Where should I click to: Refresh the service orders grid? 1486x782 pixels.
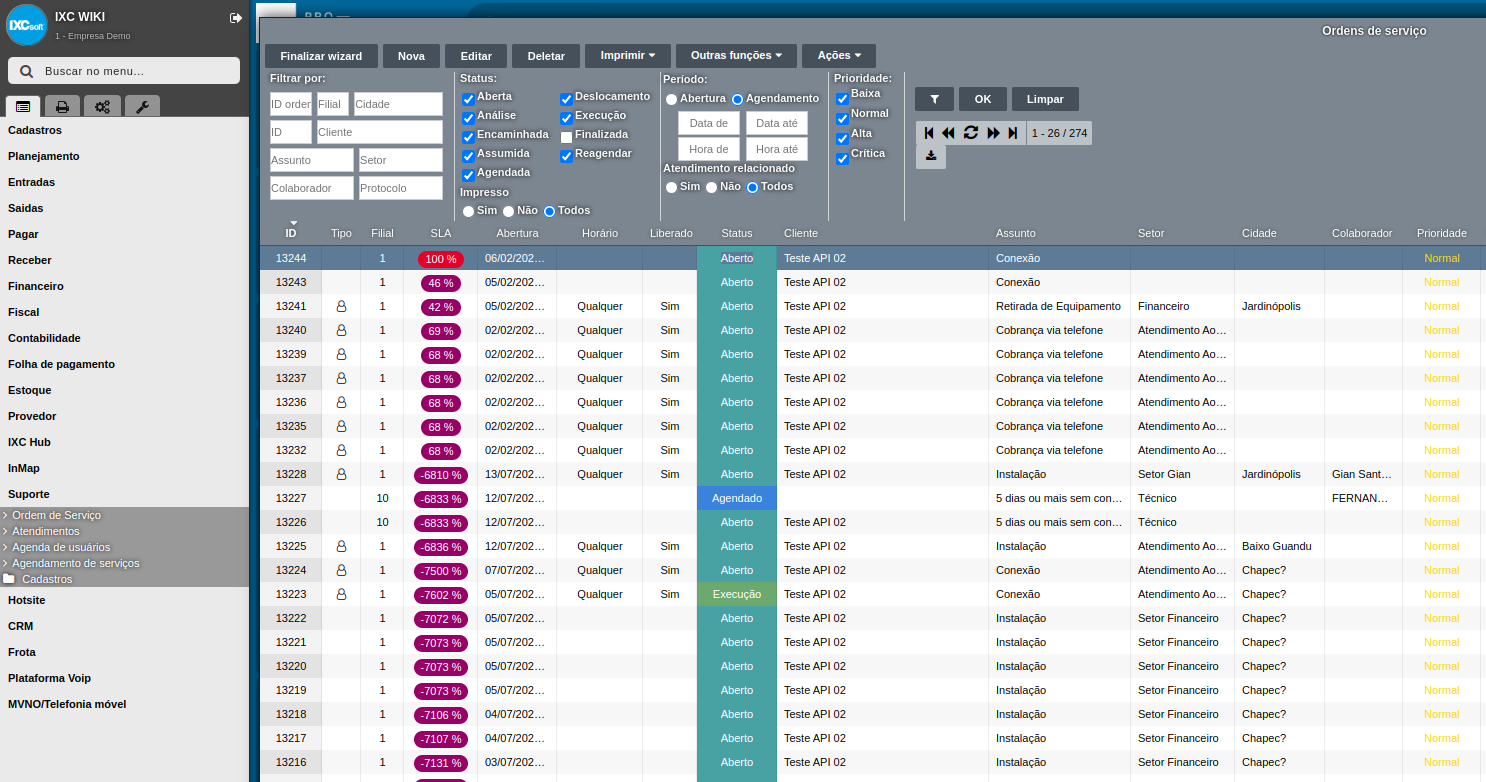[x=970, y=133]
